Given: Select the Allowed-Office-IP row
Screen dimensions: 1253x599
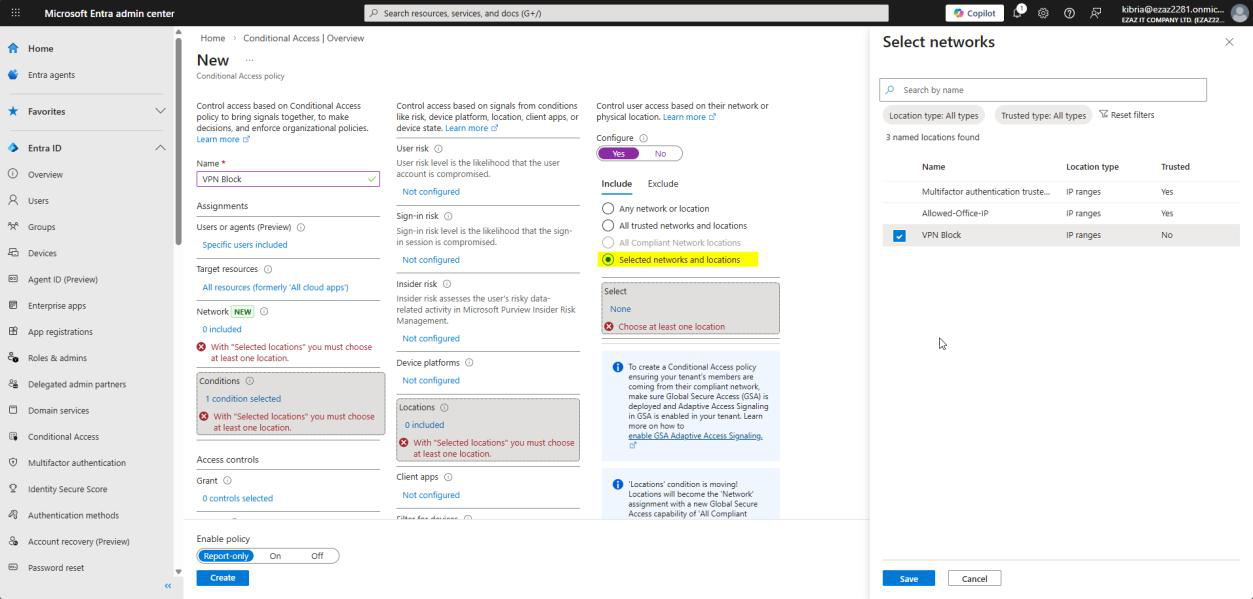Looking at the screenshot, I should tap(1061, 213).
